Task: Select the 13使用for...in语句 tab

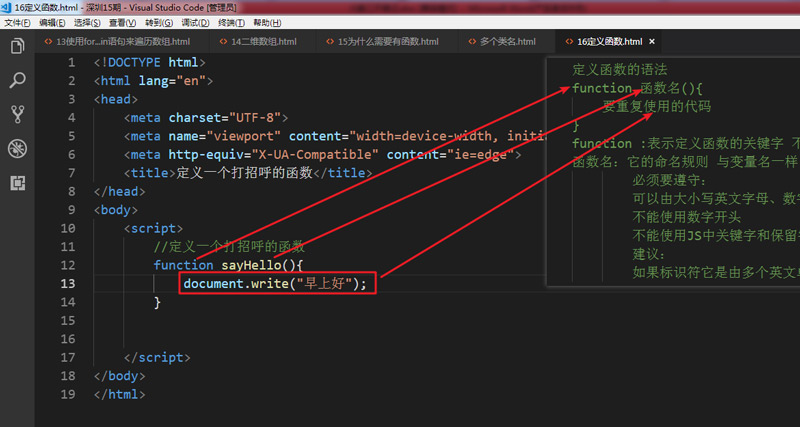Action: (122, 42)
